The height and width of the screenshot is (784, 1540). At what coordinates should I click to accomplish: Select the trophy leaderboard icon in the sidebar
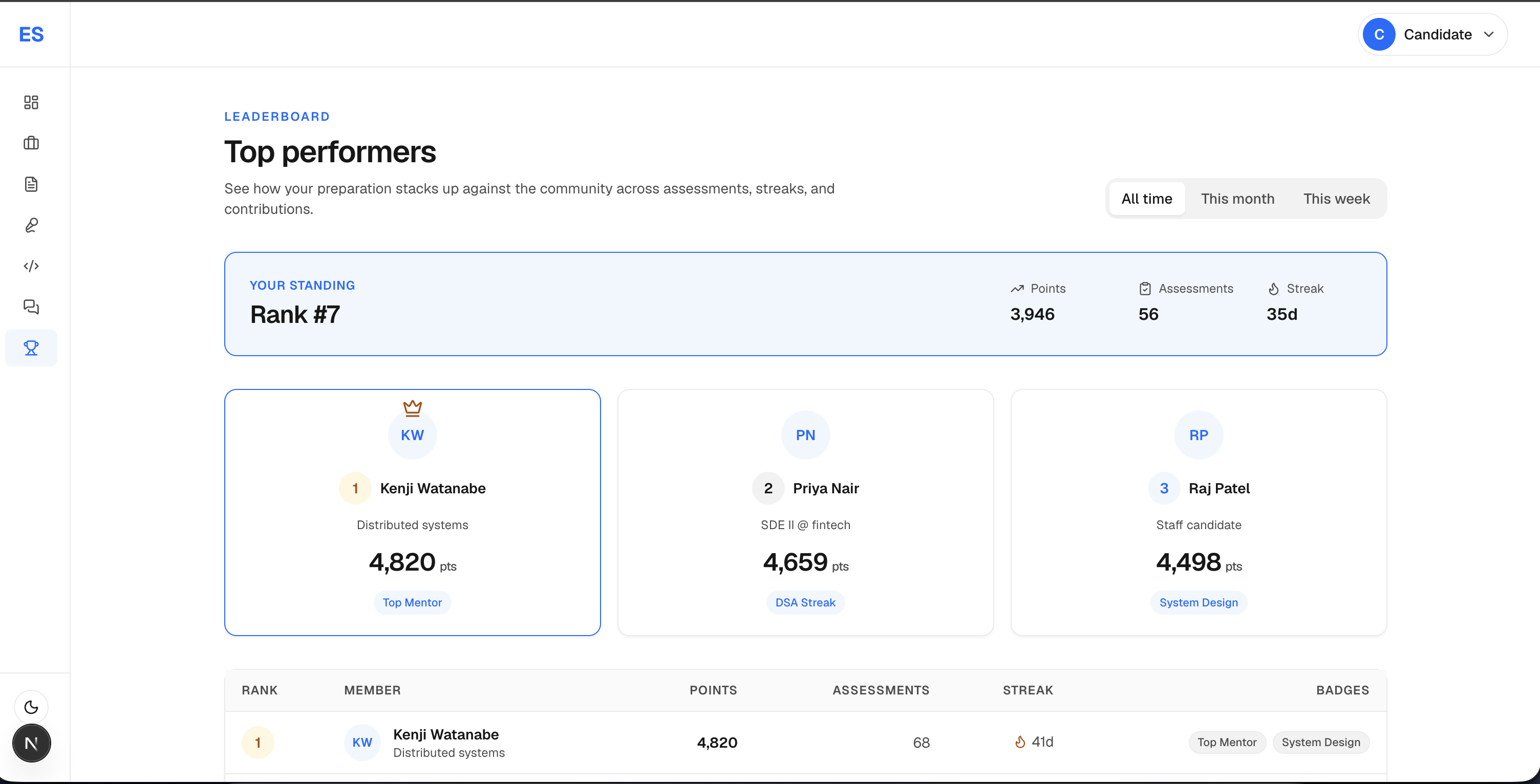click(x=31, y=348)
